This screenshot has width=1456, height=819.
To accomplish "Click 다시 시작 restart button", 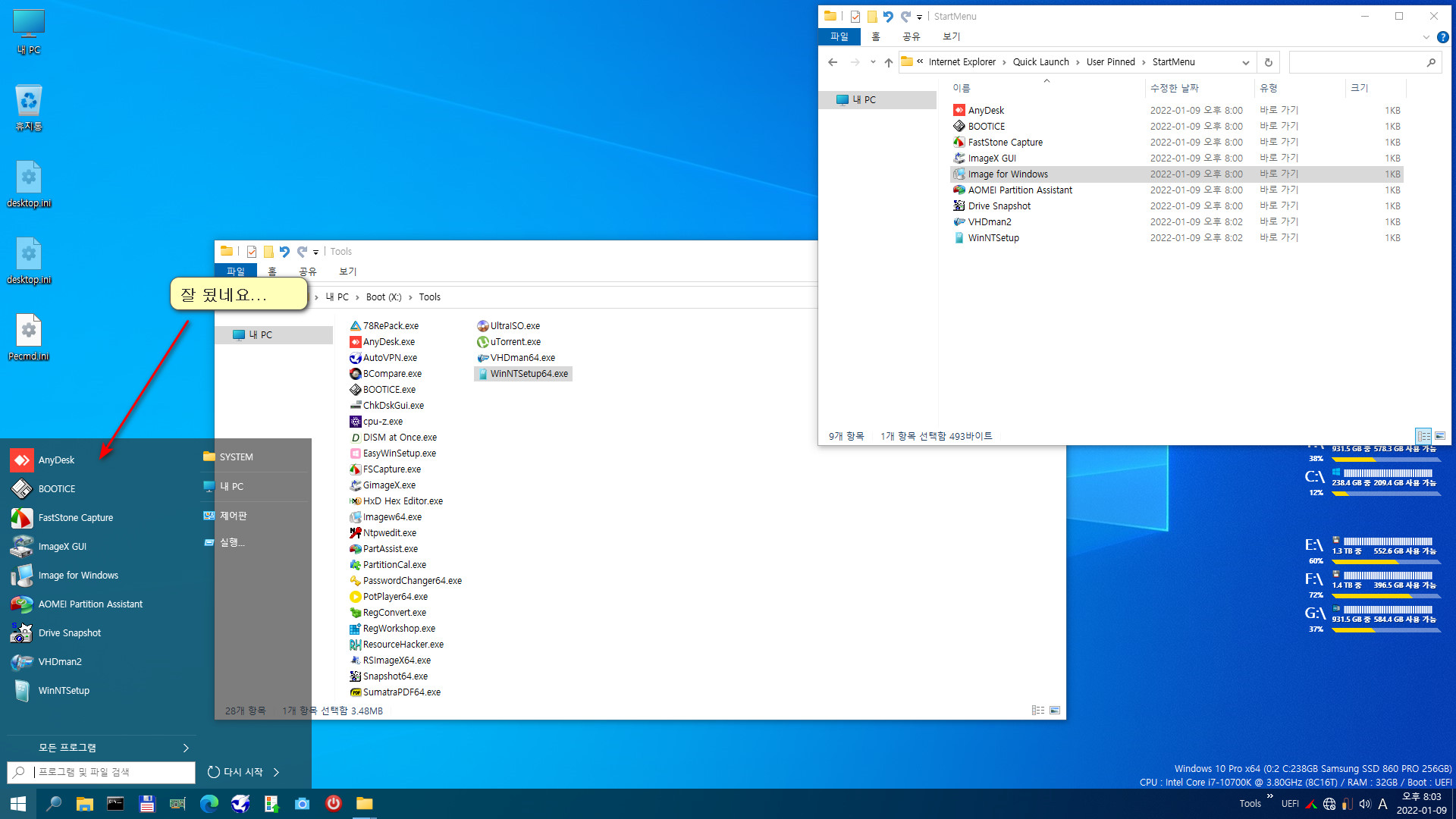I will click(x=236, y=772).
